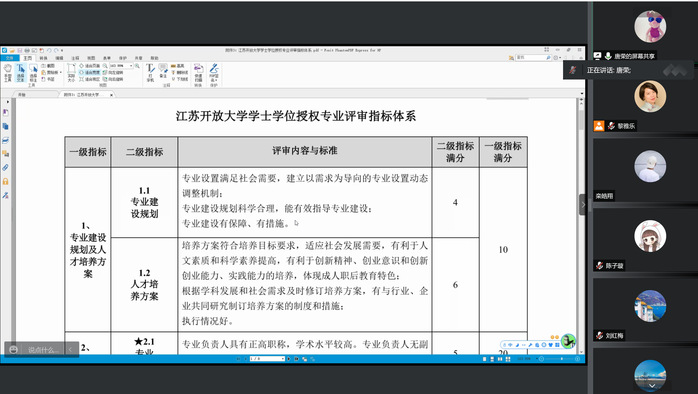Open the Comment (注释) ribbon tab

point(75,58)
